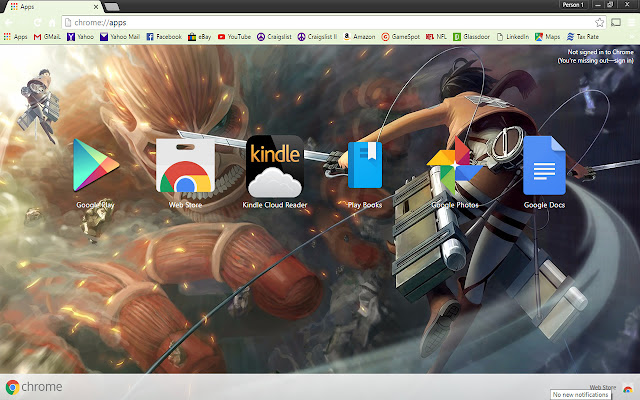Click the Apps bookmark shortcut
The width and height of the screenshot is (640, 400).
point(16,37)
